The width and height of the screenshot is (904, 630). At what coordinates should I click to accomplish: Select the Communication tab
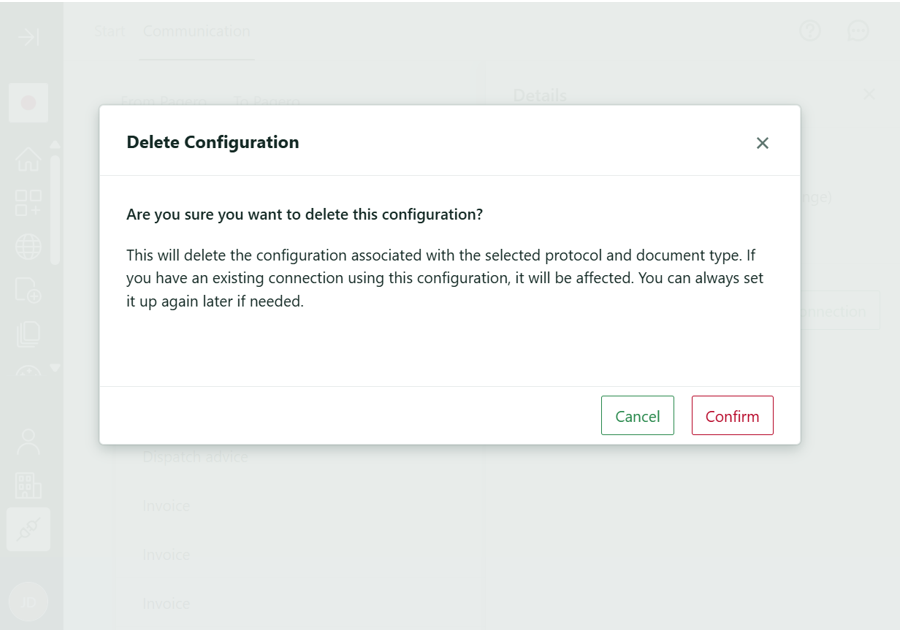[197, 31]
